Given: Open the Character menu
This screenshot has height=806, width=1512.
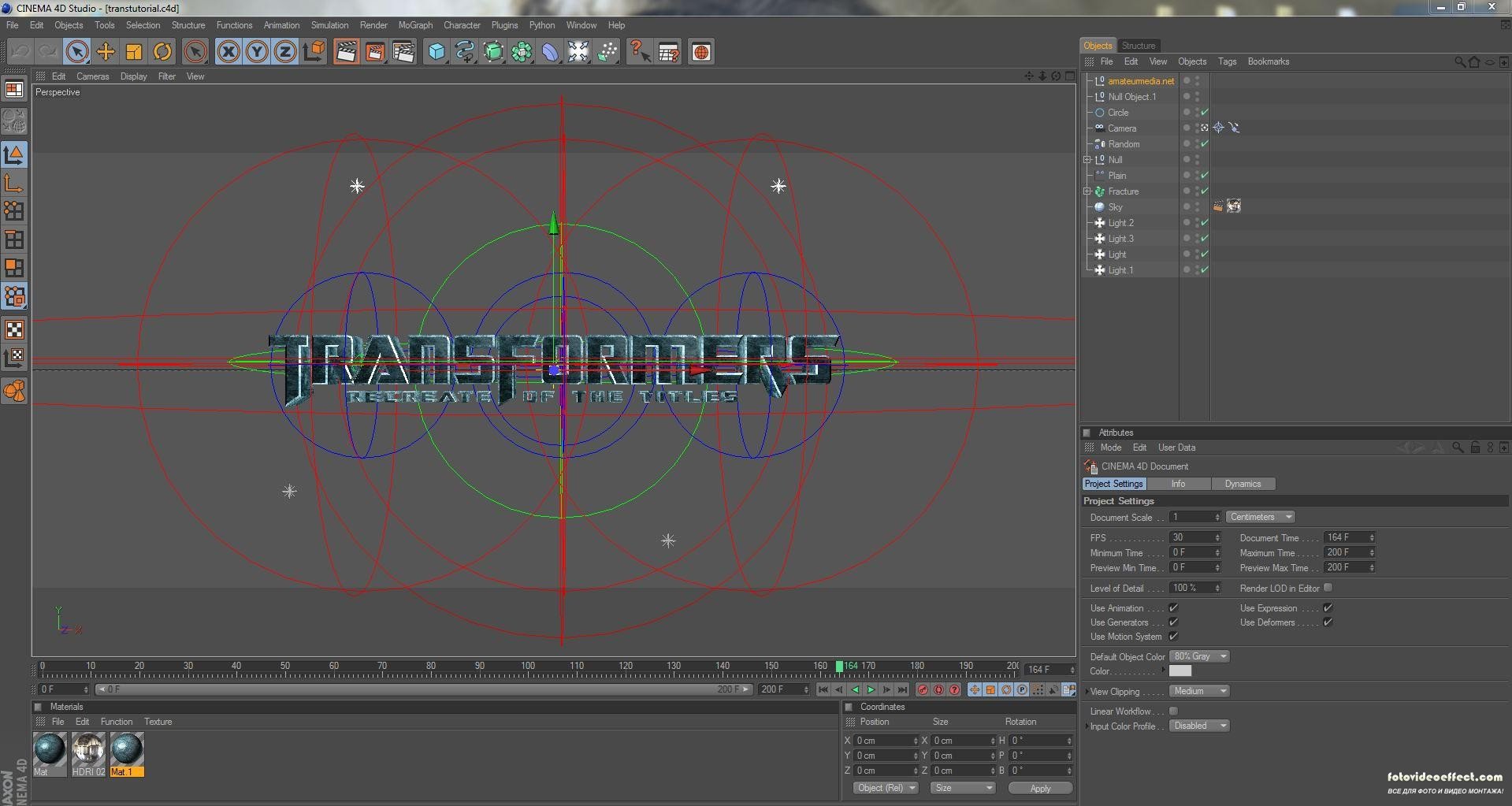Looking at the screenshot, I should 462,25.
